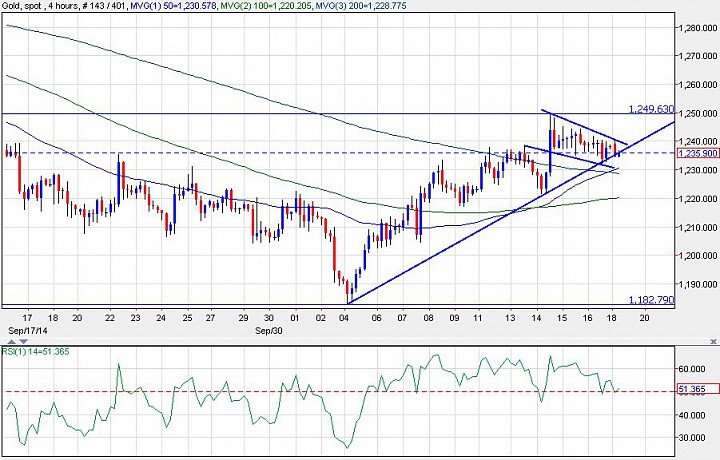Select the MVG(2) 100=1,220.205 legend label

(x=267, y=6)
